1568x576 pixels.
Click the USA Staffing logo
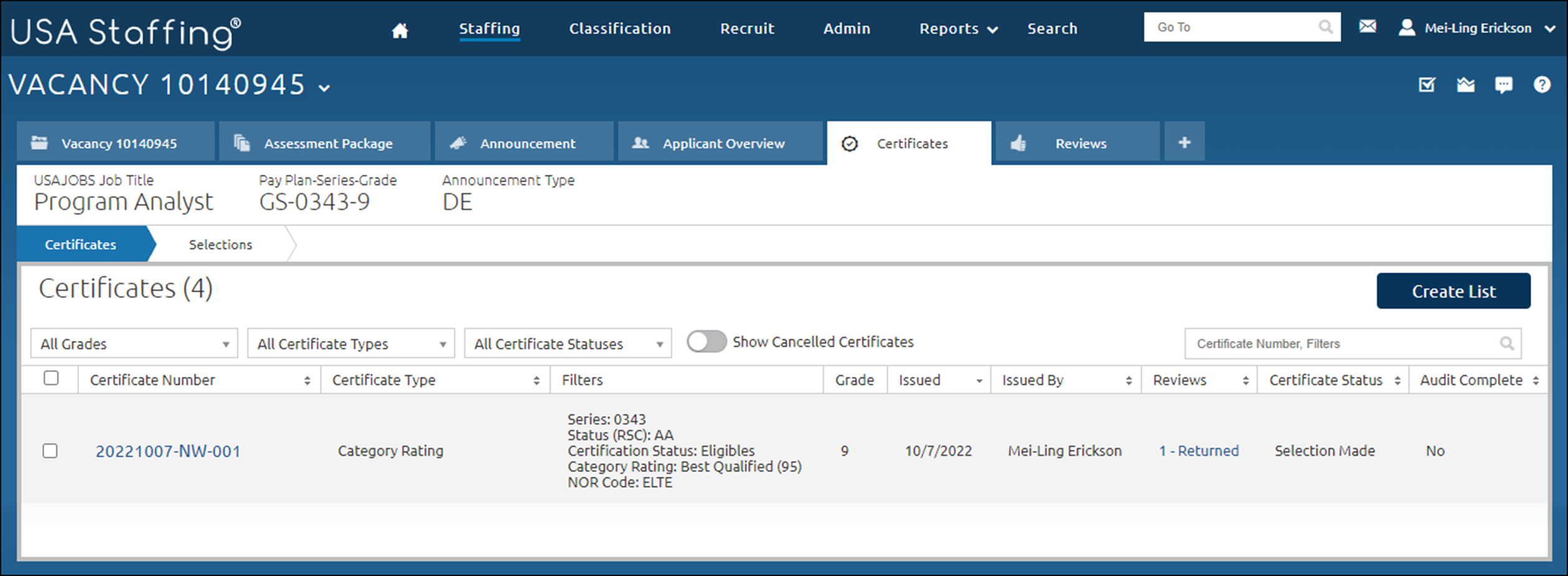[125, 32]
